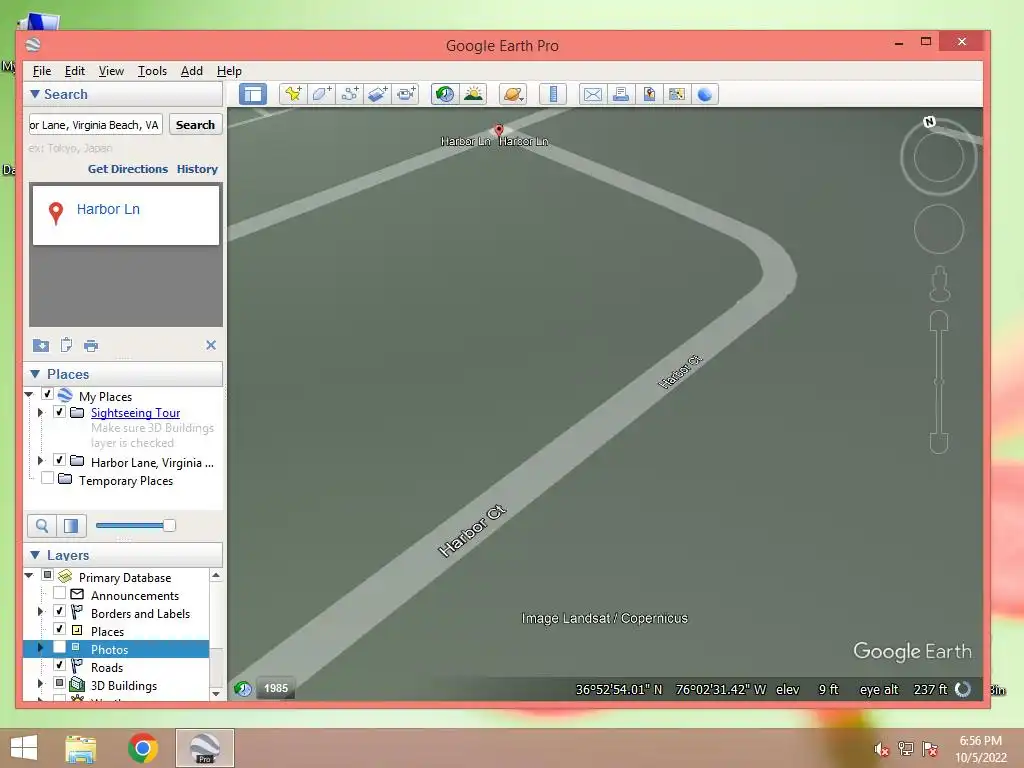Switch between Earth, Sky and planets icon

tap(513, 94)
